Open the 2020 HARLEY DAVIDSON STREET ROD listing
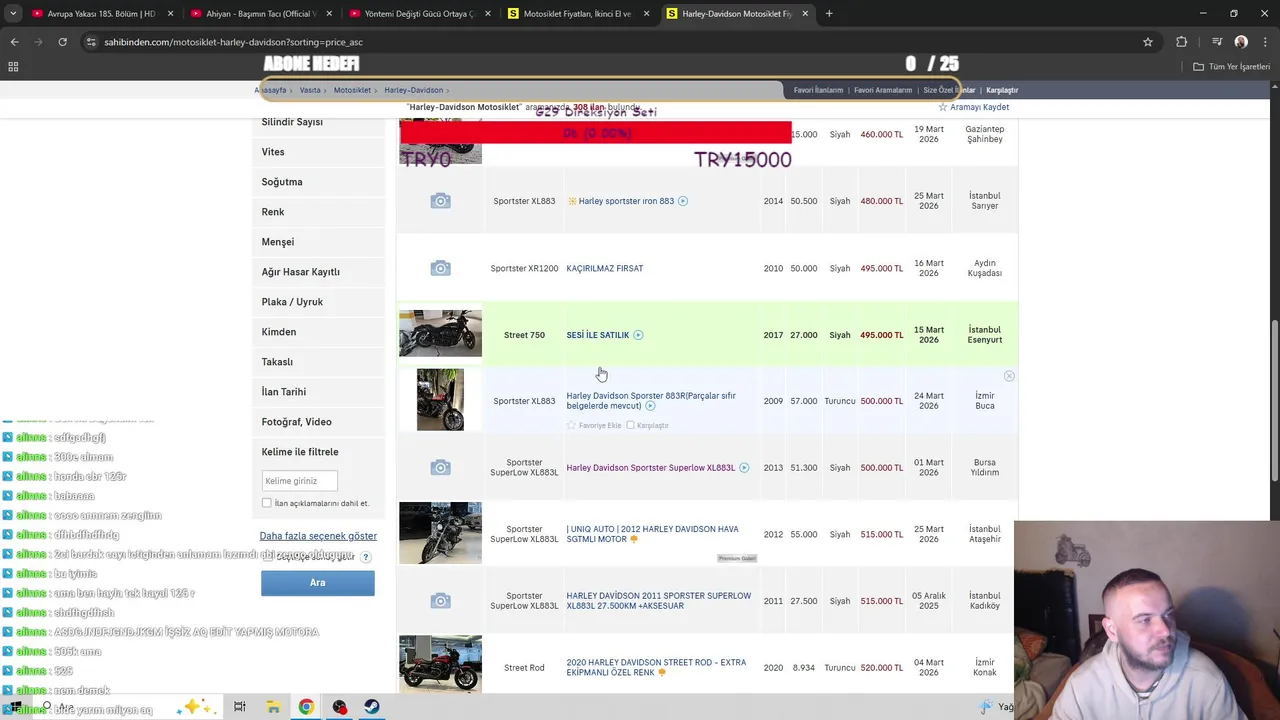Viewport: 1280px width, 720px height. point(656,667)
